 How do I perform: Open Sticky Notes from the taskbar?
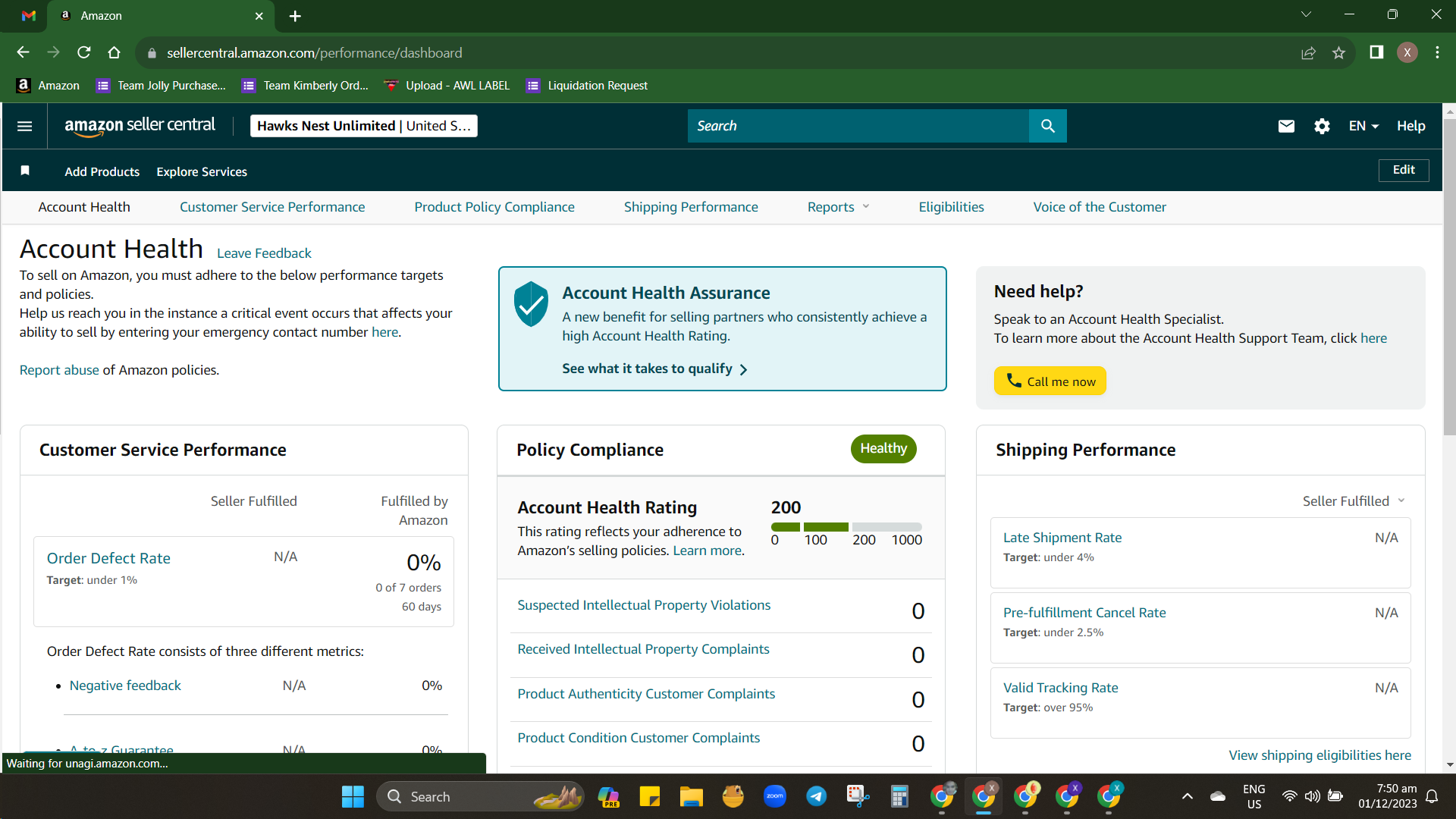coord(650,796)
